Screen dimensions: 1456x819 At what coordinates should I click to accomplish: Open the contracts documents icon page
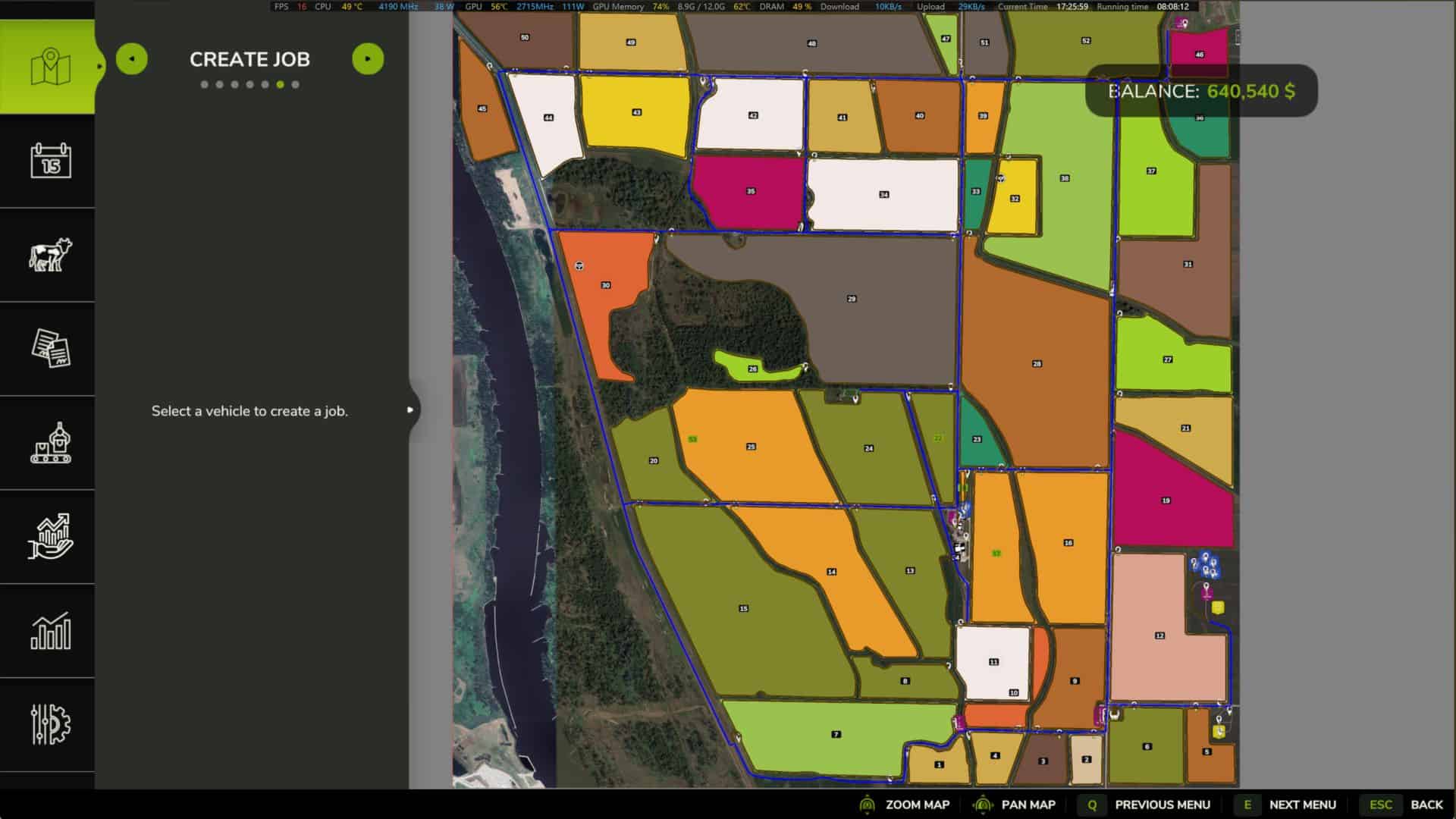pos(50,349)
